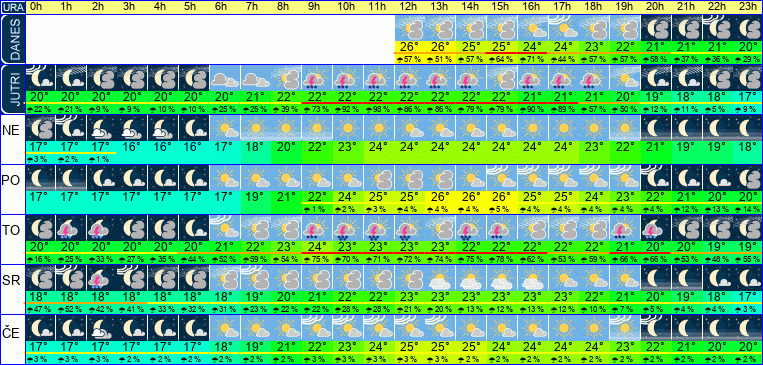Image resolution: width=763 pixels, height=365 pixels.
Task: Click the JUTRI 6h overcast cloud icon
Action: (x=224, y=78)
